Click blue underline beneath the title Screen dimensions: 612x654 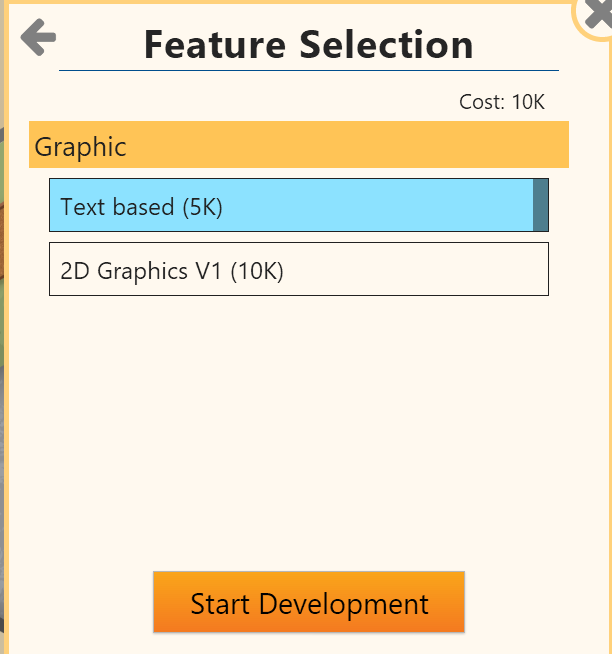coord(308,71)
